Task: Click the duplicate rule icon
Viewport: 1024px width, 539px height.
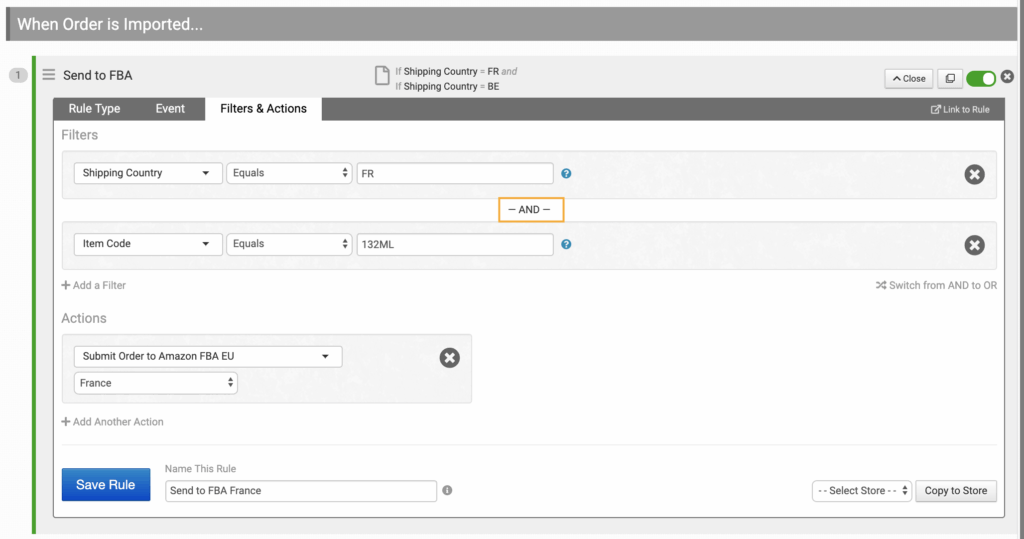Action: 950,78
